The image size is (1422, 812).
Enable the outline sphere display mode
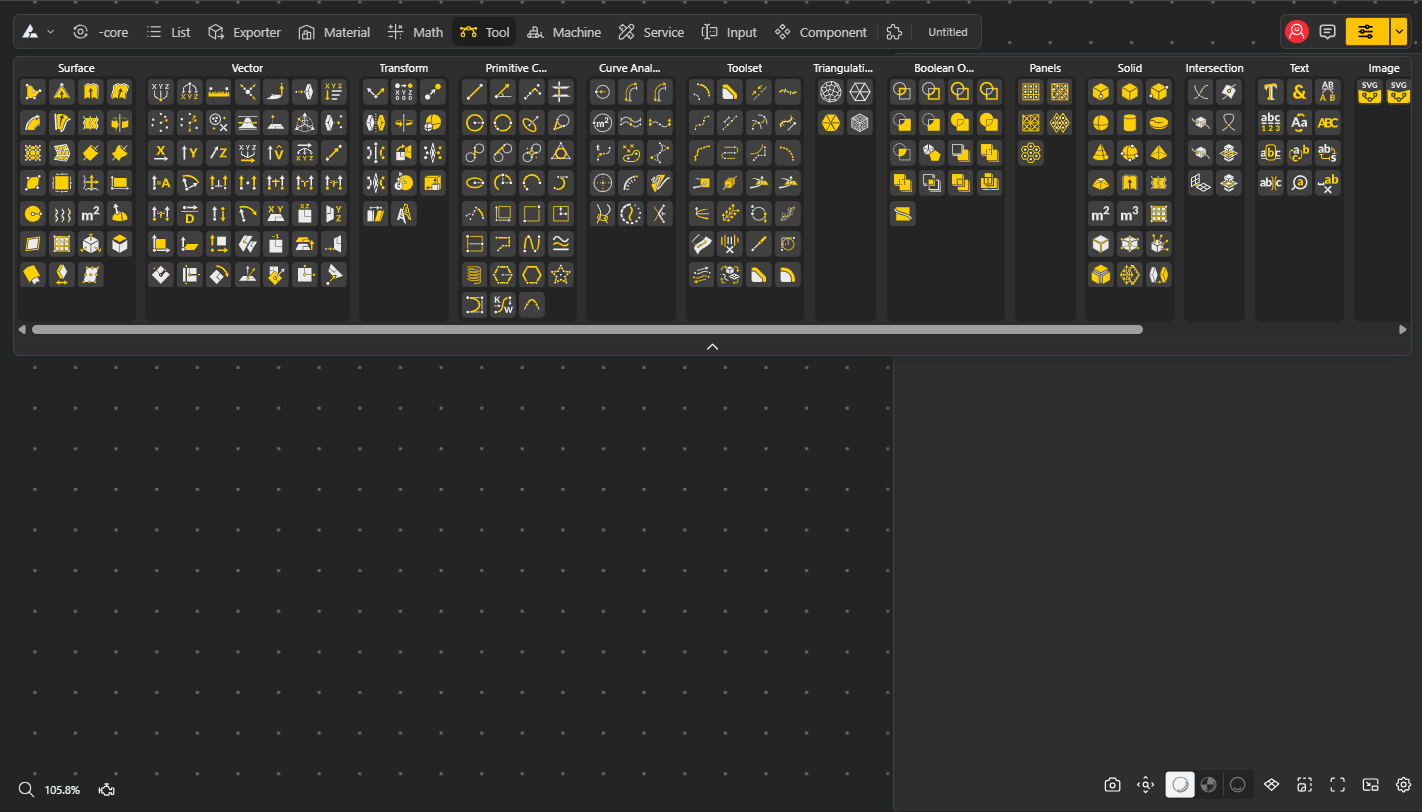pos(1238,785)
